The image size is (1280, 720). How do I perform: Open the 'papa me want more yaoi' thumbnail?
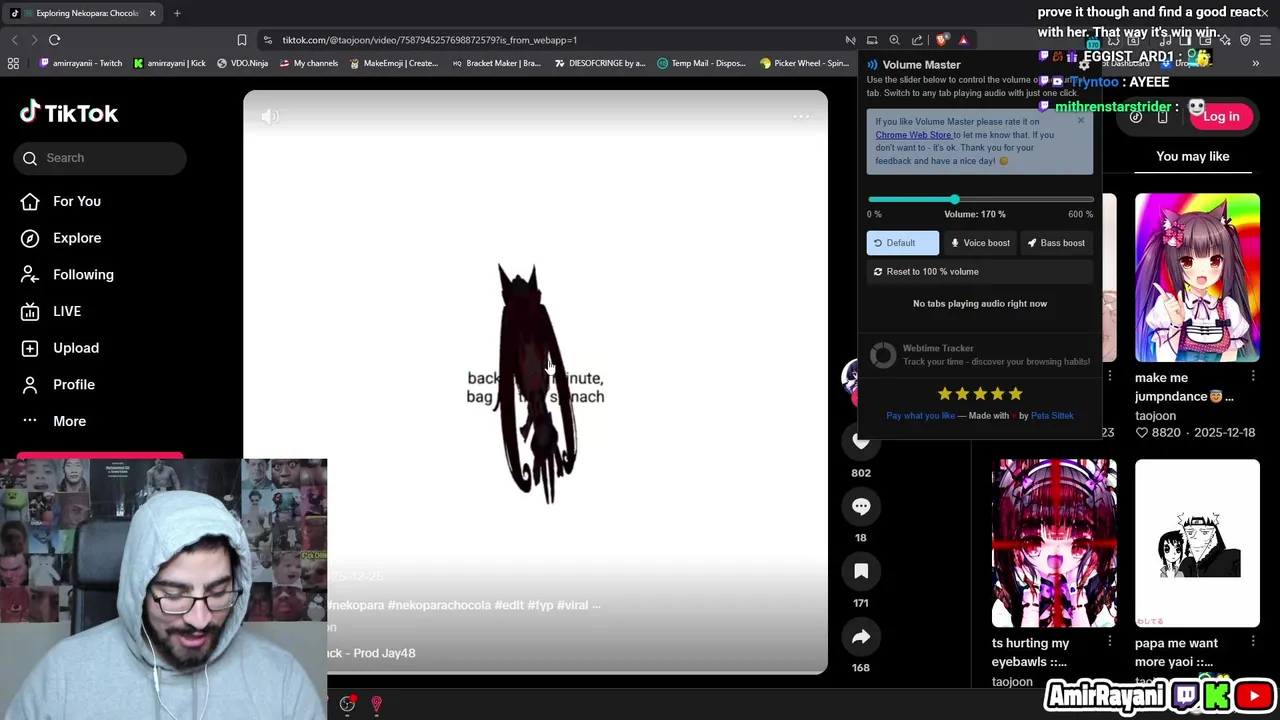[1197, 543]
